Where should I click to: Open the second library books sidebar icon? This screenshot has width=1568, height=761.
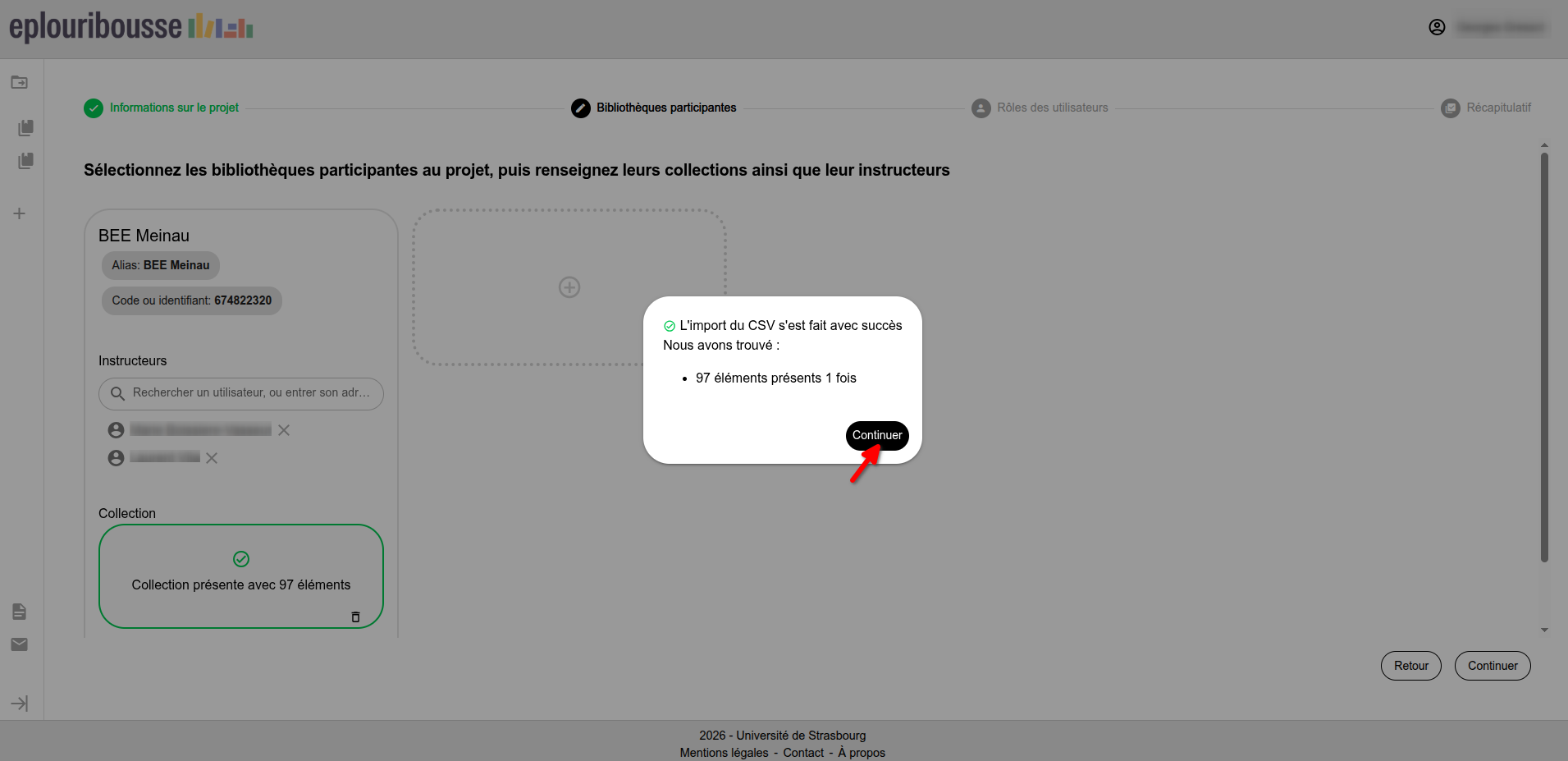[x=25, y=161]
